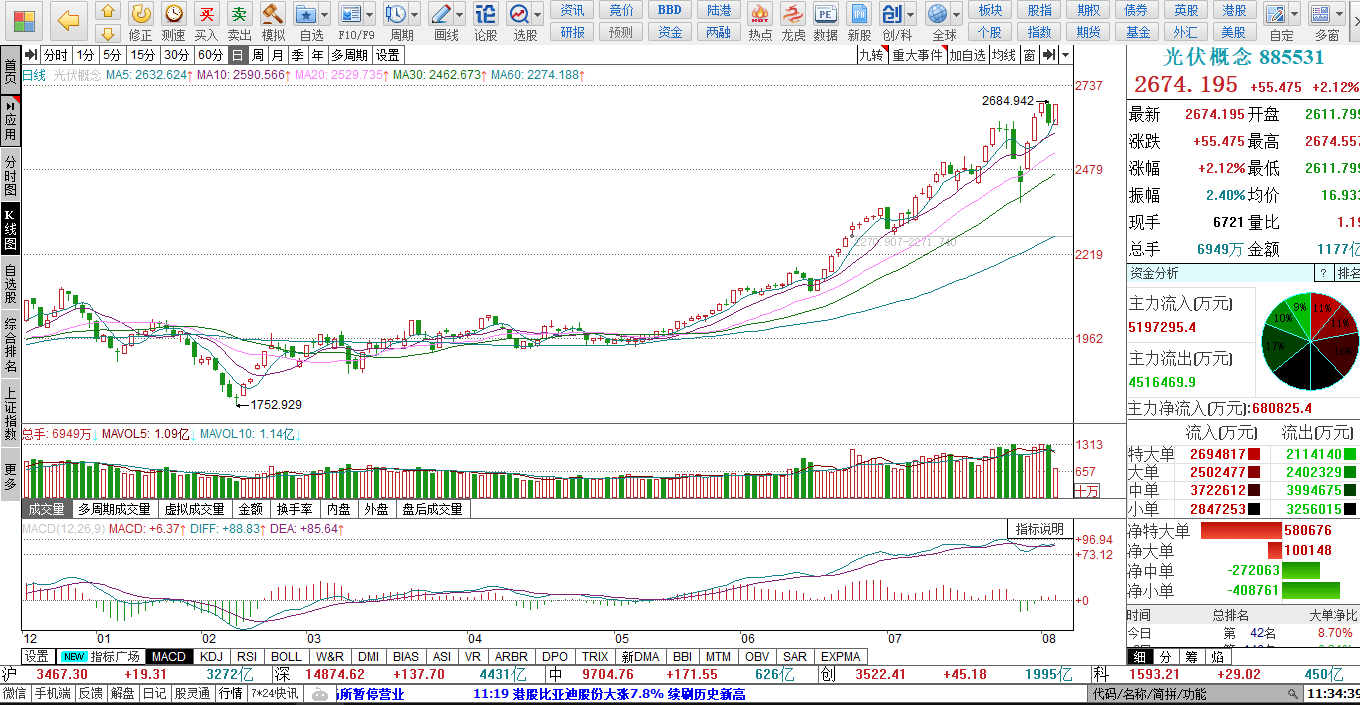Expand the 自选 dropdown arrow
Image resolution: width=1360 pixels, height=705 pixels.
point(325,15)
